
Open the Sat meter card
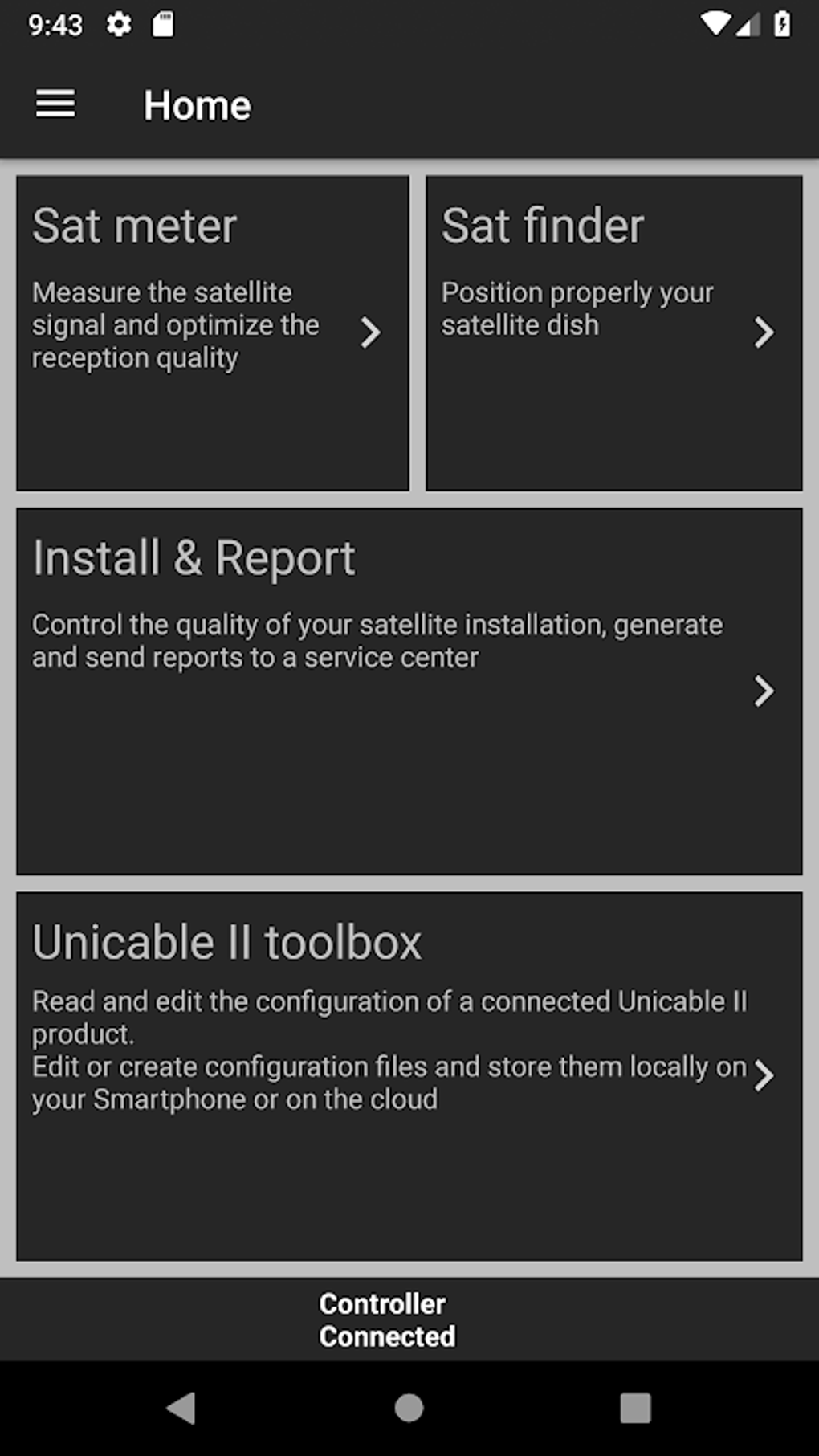tap(213, 332)
